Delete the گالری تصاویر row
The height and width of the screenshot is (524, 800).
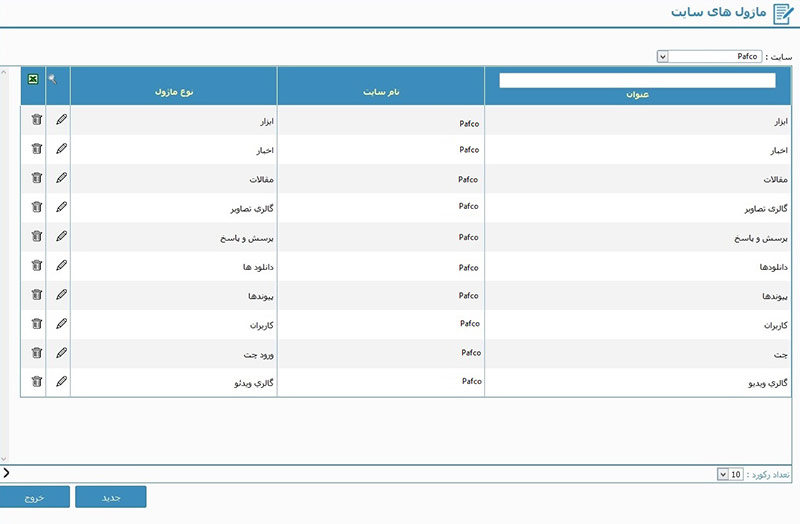pos(37,207)
